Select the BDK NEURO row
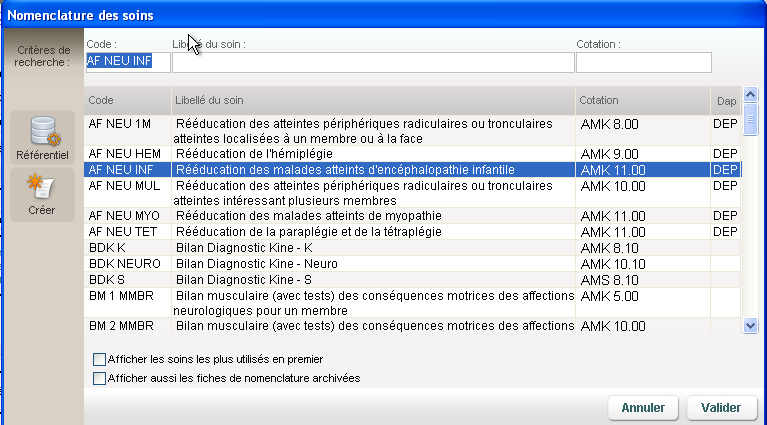This screenshot has height=425, width=767. (412, 264)
